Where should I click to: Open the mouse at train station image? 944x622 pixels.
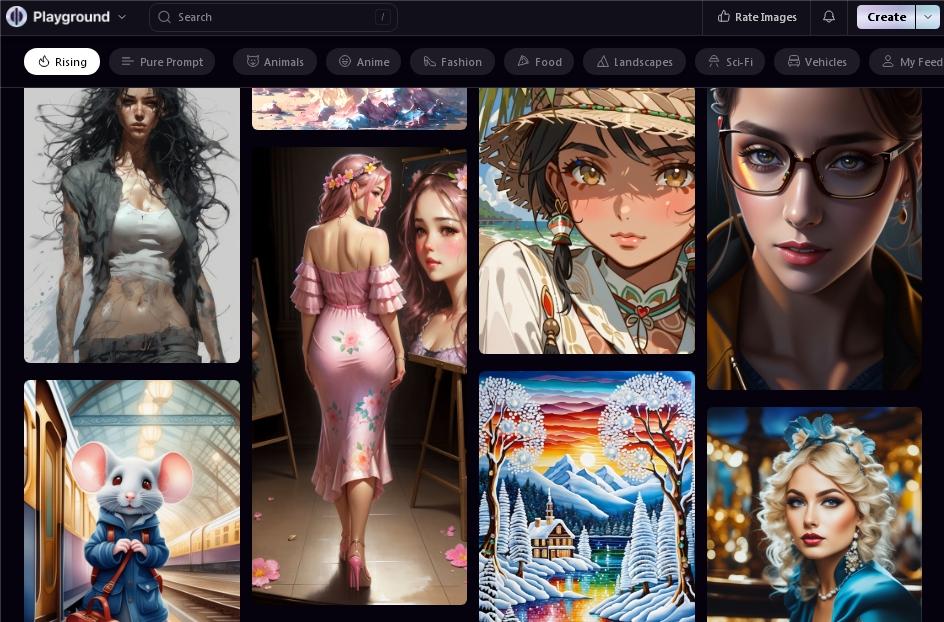[x=132, y=500]
